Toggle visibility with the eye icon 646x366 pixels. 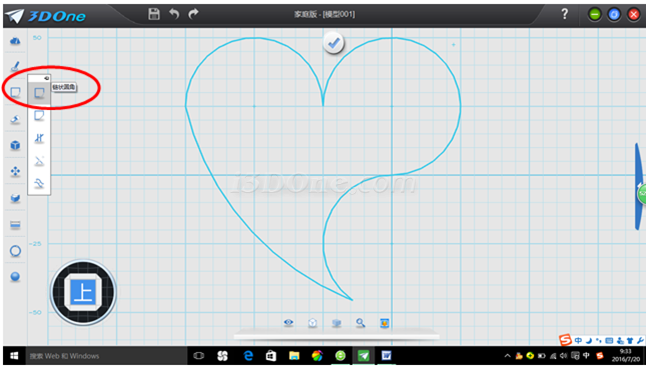coord(289,323)
